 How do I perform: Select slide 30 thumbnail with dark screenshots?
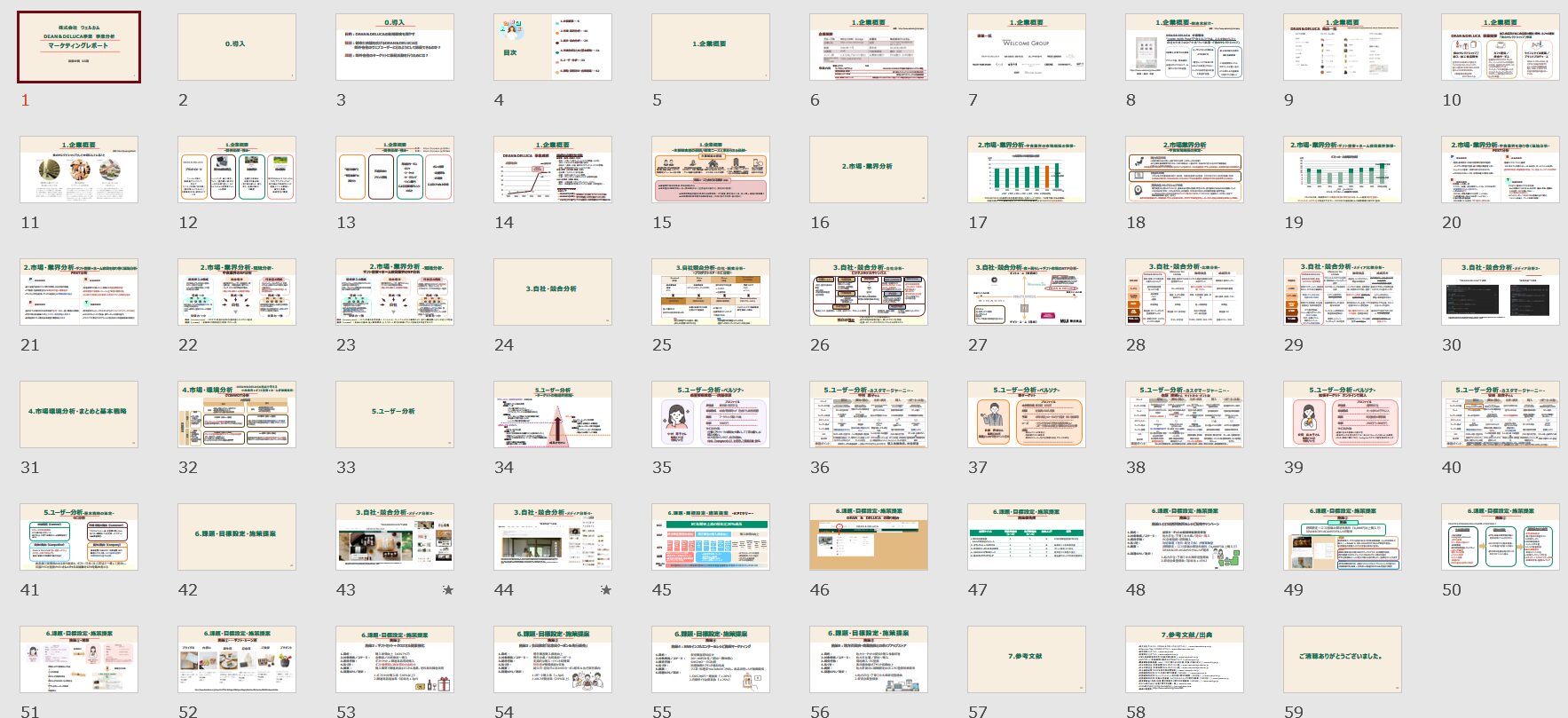pos(1501,292)
